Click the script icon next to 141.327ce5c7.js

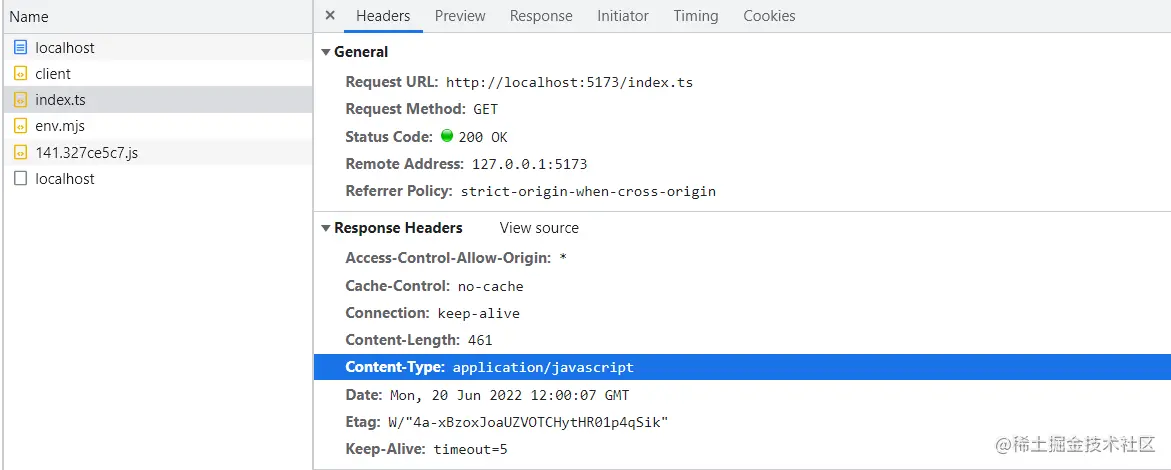point(20,152)
